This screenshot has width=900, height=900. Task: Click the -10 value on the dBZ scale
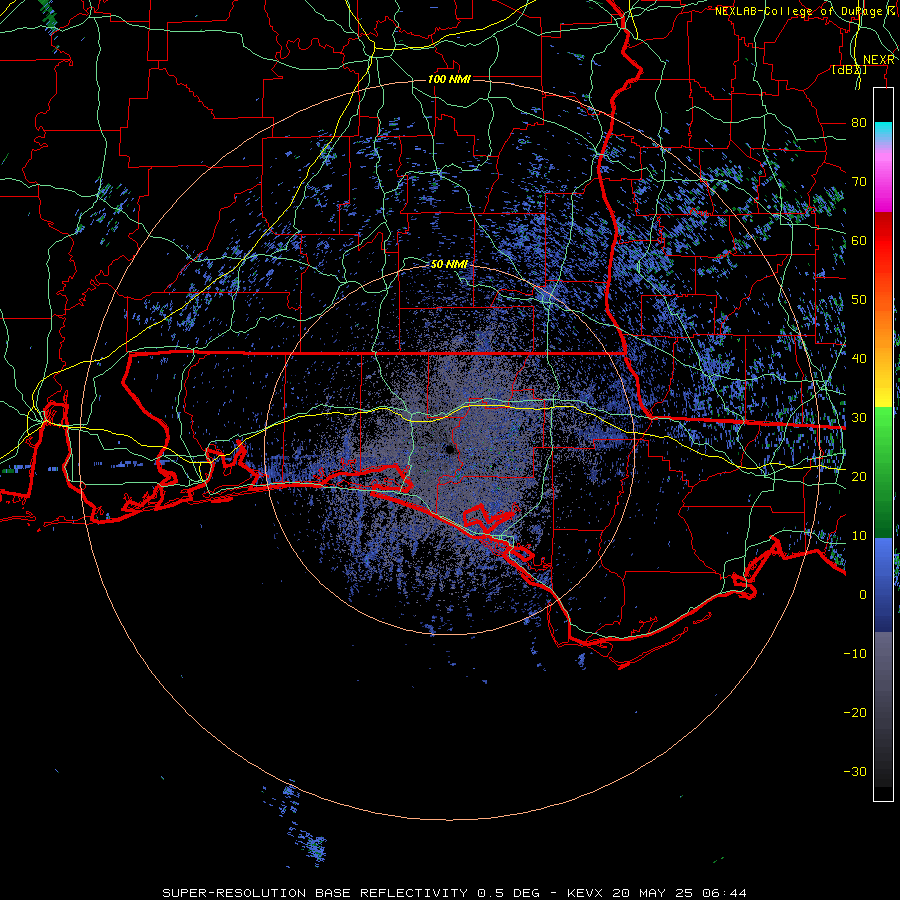pos(855,654)
